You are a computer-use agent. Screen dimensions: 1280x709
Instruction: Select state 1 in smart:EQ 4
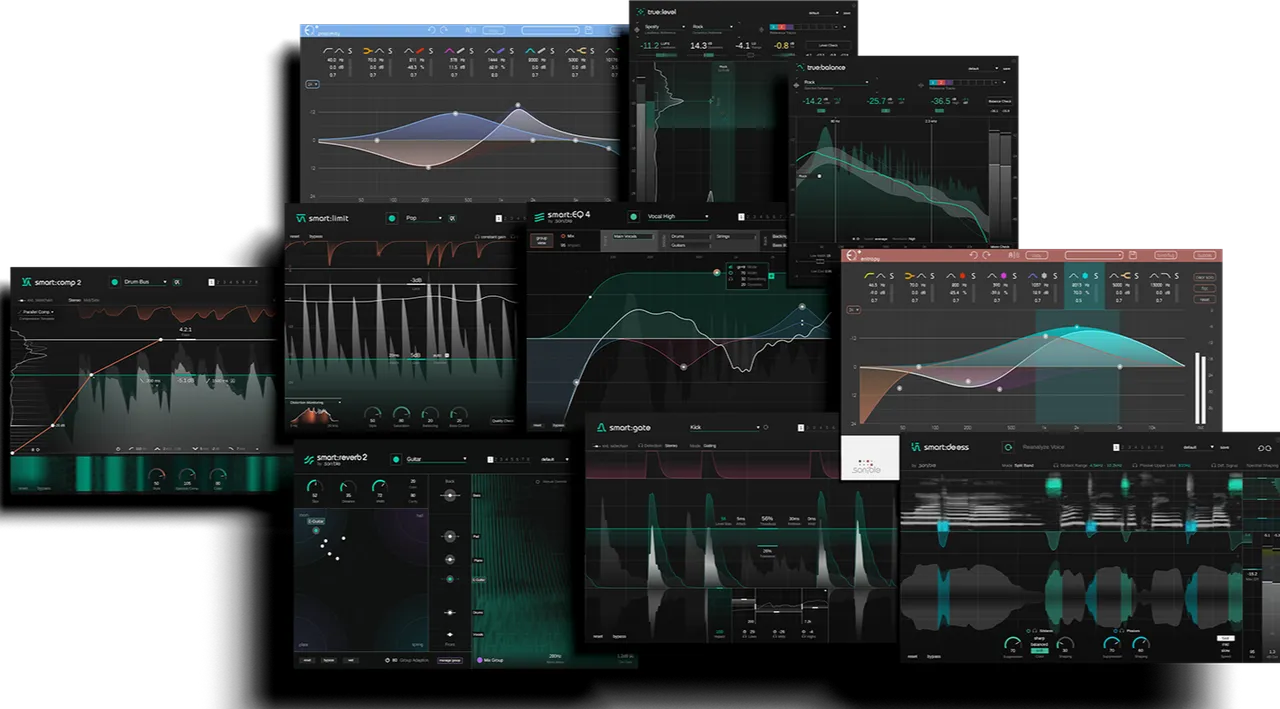coord(743,216)
